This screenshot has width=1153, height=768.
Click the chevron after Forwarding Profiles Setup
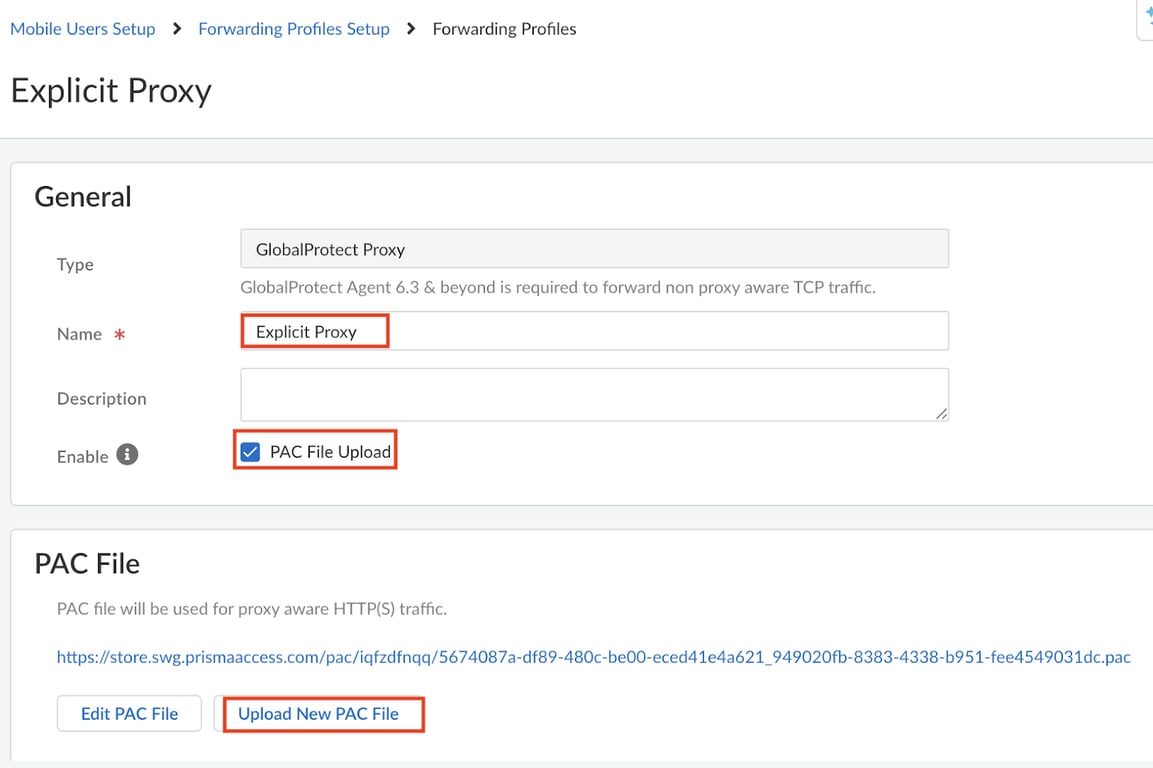point(411,29)
